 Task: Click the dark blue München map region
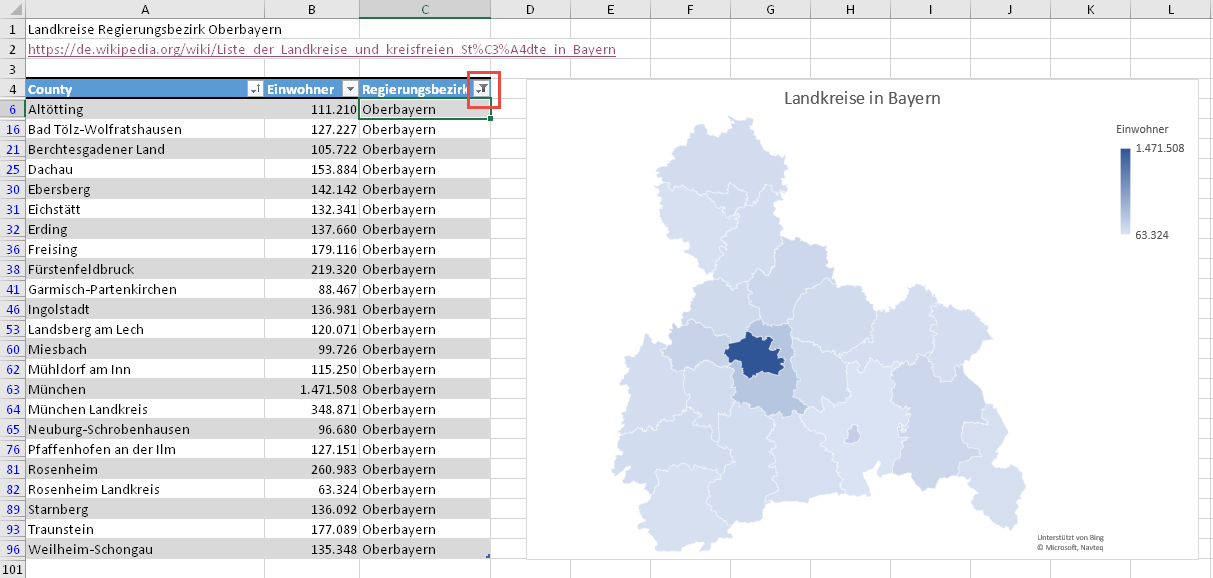click(x=757, y=354)
